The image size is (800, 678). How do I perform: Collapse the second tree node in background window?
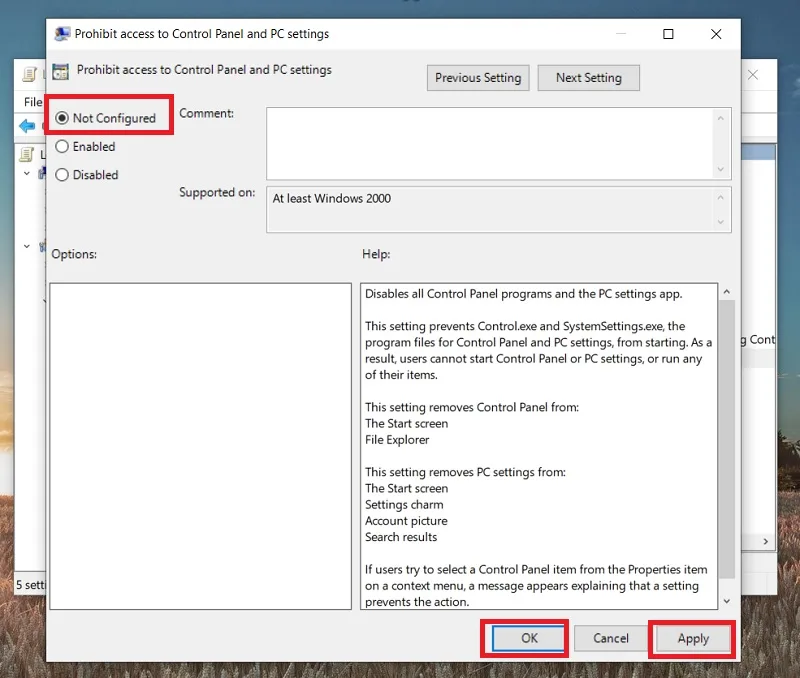coord(27,247)
